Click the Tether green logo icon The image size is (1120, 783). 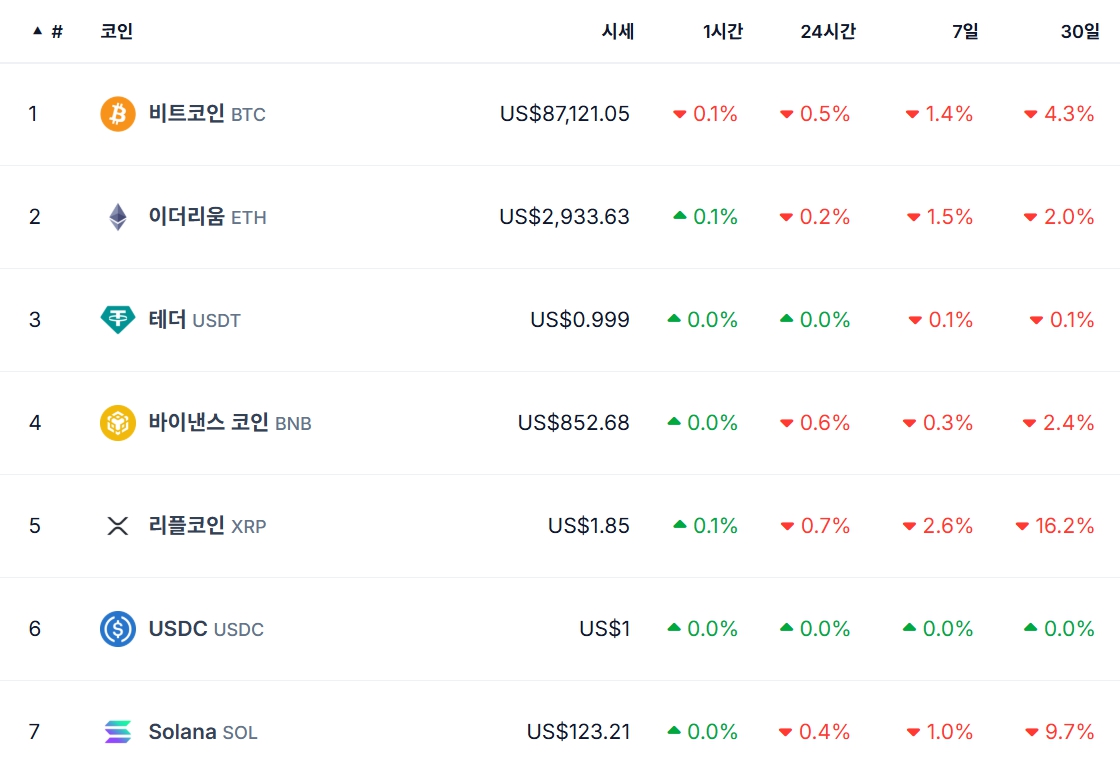coord(118,320)
